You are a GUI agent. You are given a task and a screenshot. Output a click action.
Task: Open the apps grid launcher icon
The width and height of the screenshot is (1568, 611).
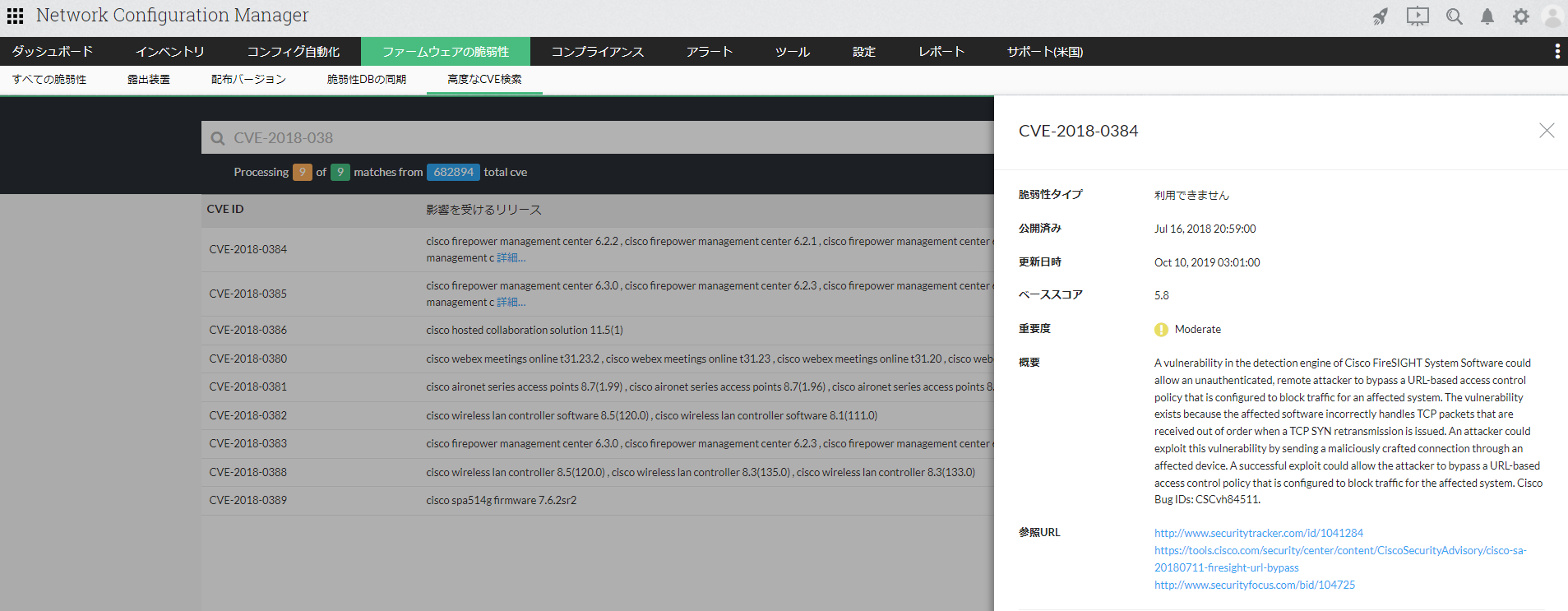click(15, 16)
